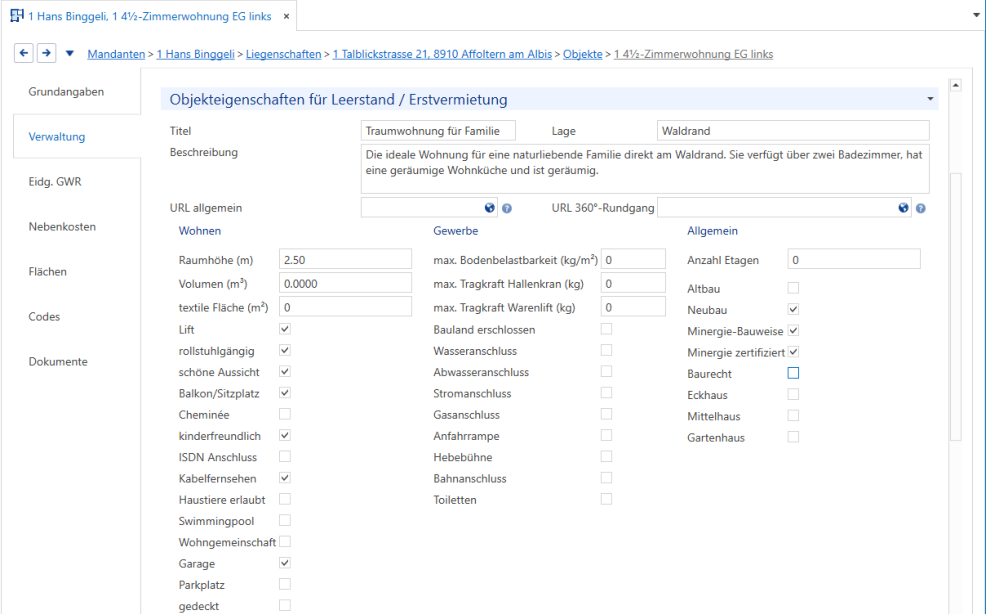The image size is (986, 614).
Task: Click the Anzahl Etagen field
Action: click(854, 260)
